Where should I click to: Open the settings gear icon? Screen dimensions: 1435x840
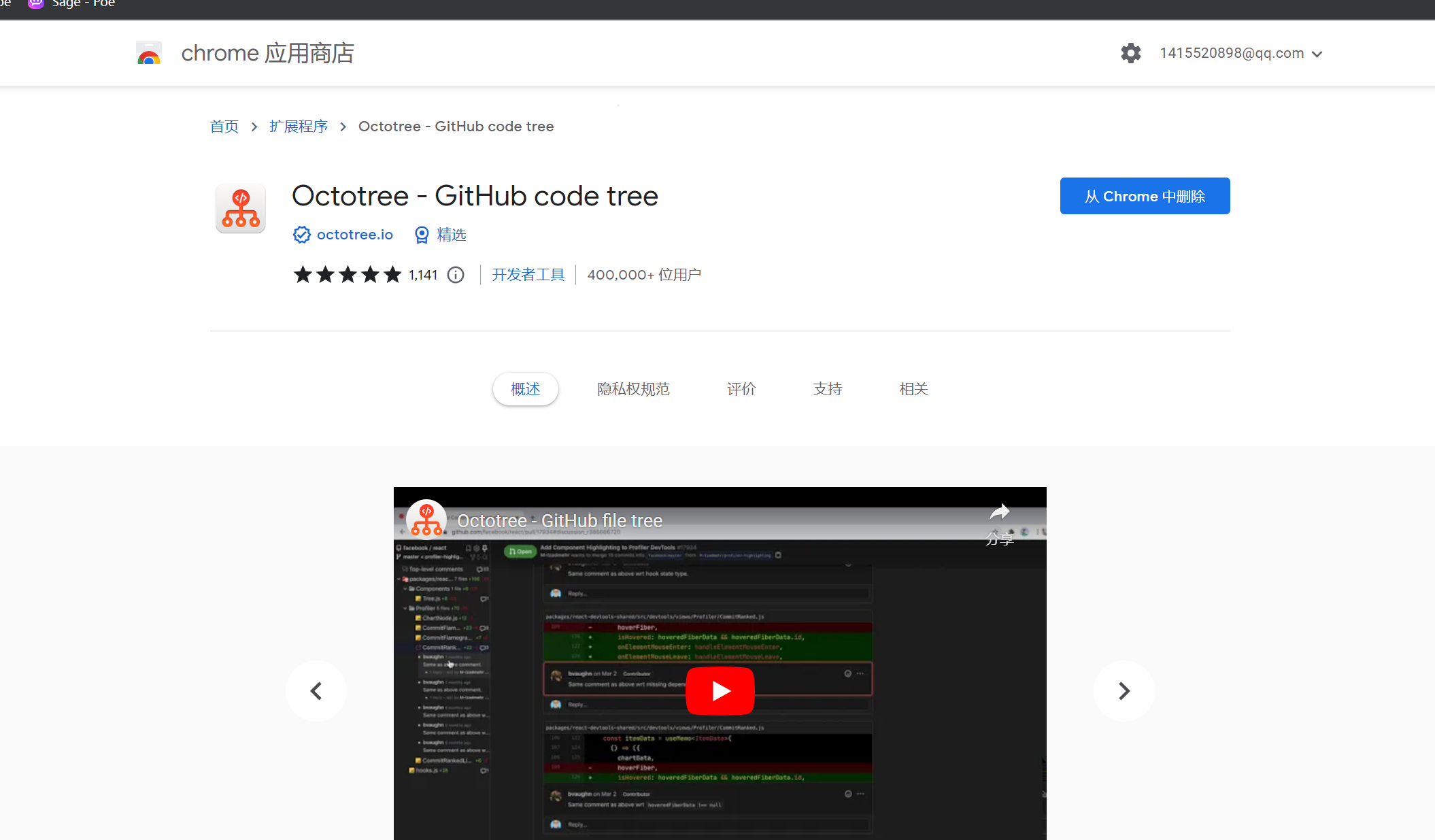(x=1130, y=53)
